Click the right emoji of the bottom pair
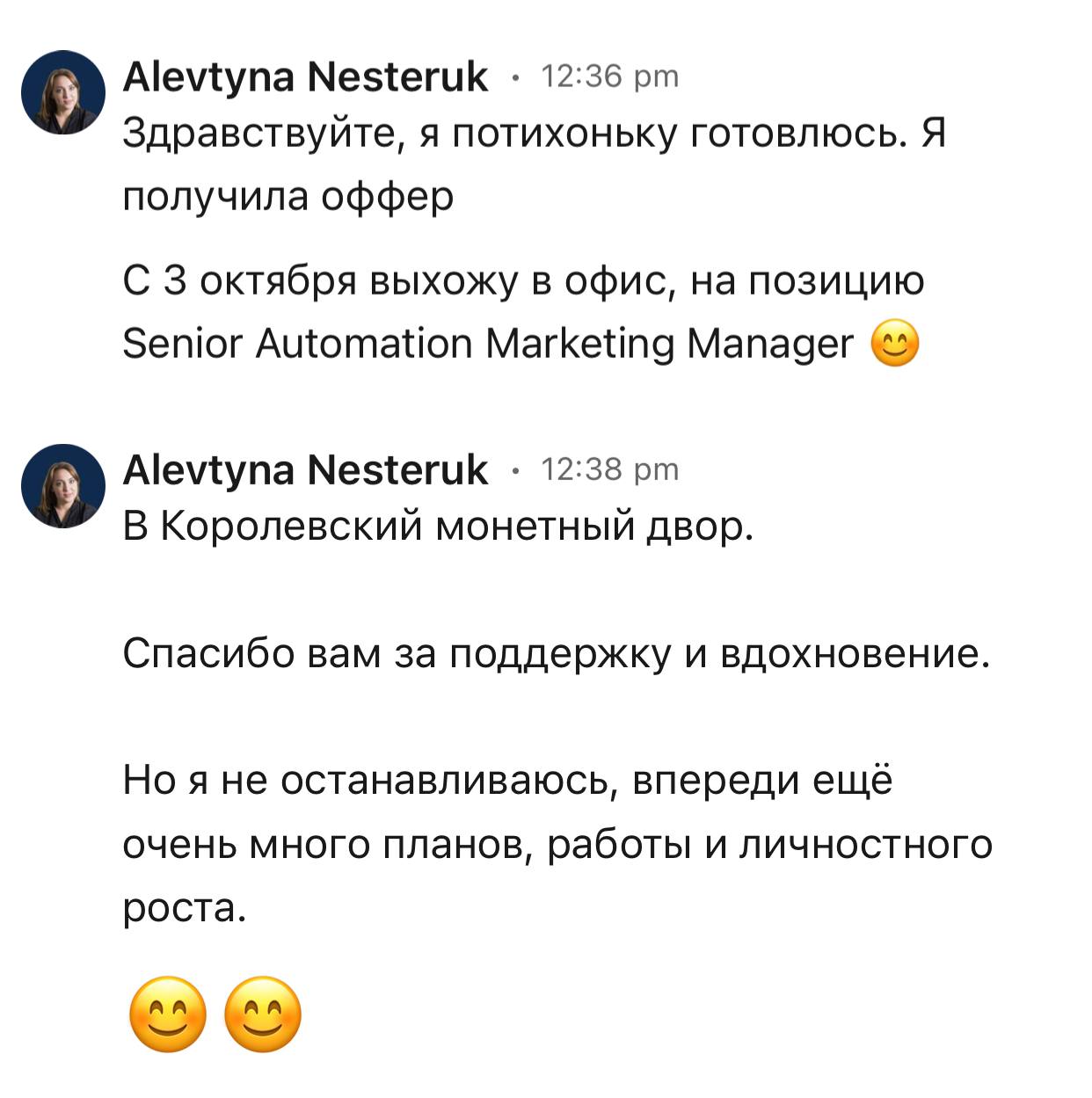The width and height of the screenshot is (1092, 1098). tap(263, 1014)
